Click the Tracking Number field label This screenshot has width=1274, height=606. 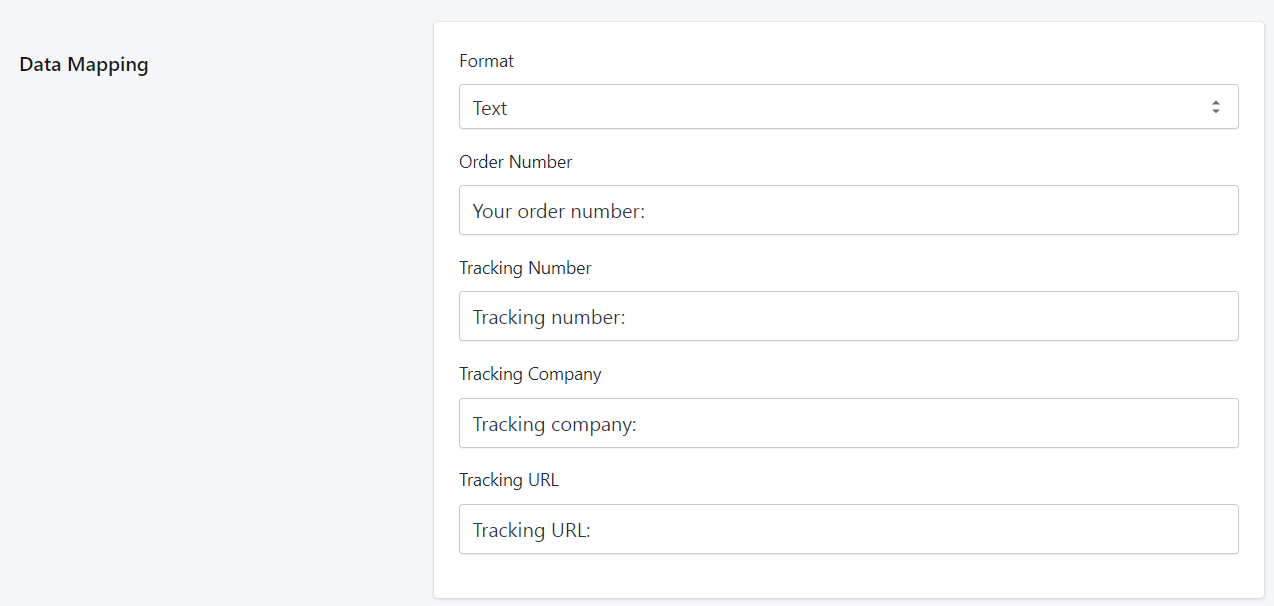click(x=525, y=268)
